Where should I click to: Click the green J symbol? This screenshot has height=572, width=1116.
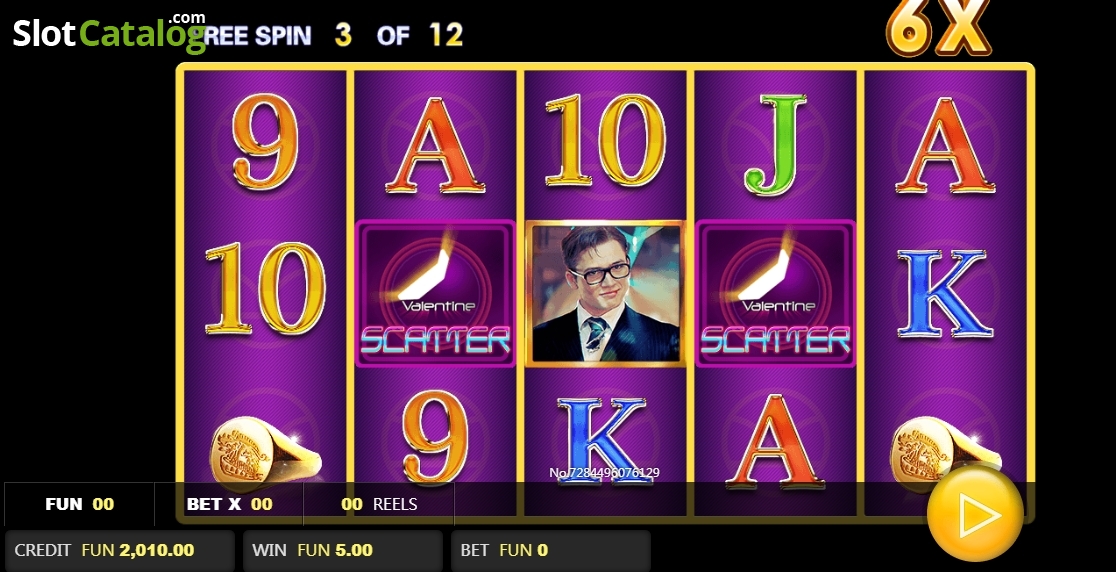tap(775, 144)
